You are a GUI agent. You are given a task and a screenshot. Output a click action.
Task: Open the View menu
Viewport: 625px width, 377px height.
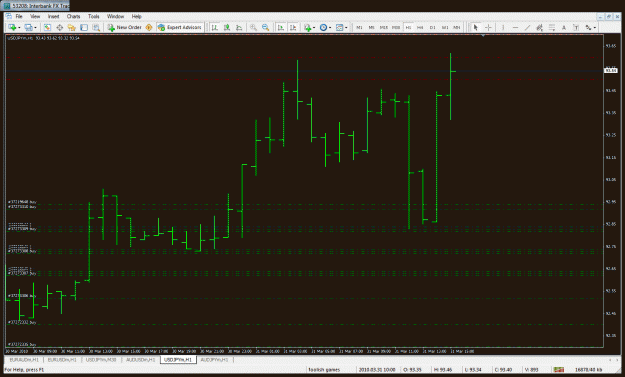pyautogui.click(x=35, y=16)
